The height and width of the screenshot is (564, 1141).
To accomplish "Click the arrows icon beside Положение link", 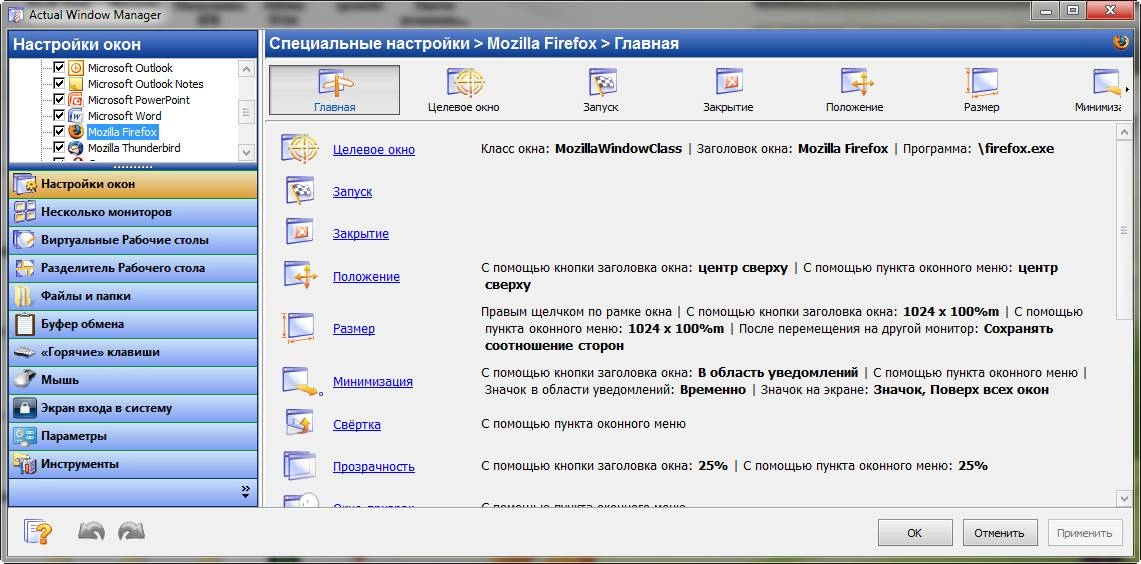I will pyautogui.click(x=301, y=276).
